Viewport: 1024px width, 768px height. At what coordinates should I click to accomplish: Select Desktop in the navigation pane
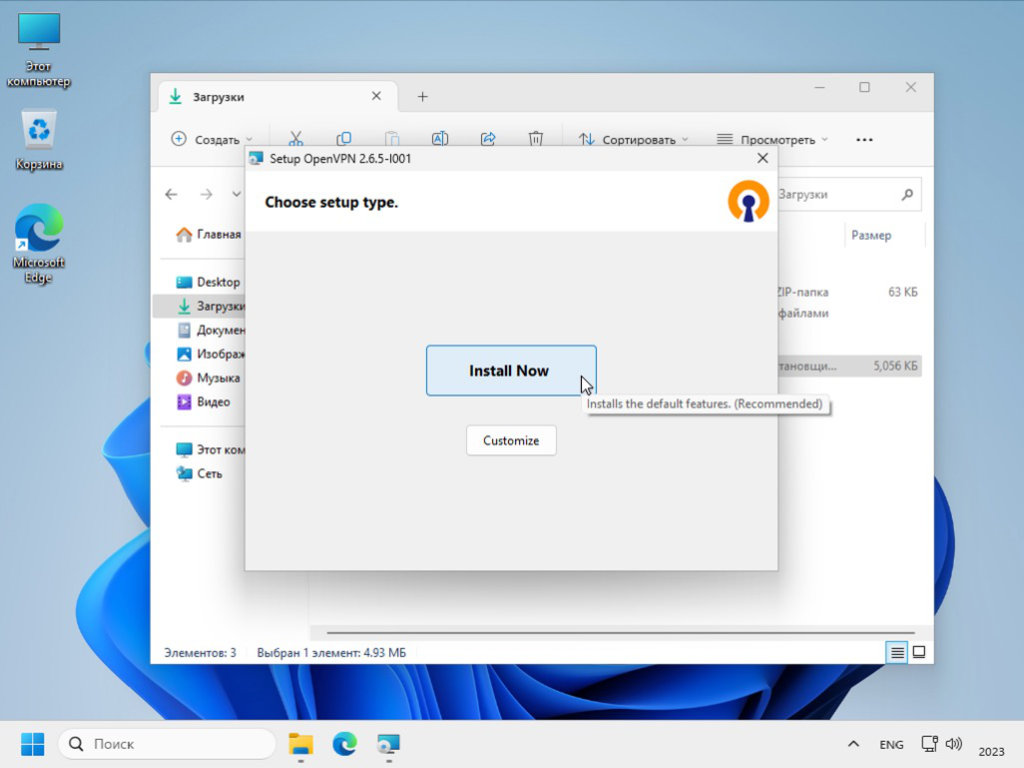[x=209, y=281]
